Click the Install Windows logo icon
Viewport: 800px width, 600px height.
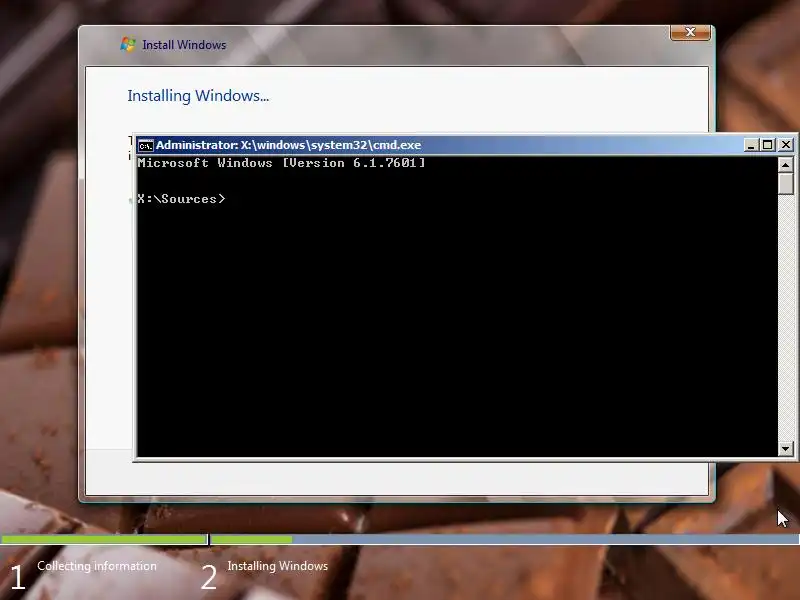point(128,44)
